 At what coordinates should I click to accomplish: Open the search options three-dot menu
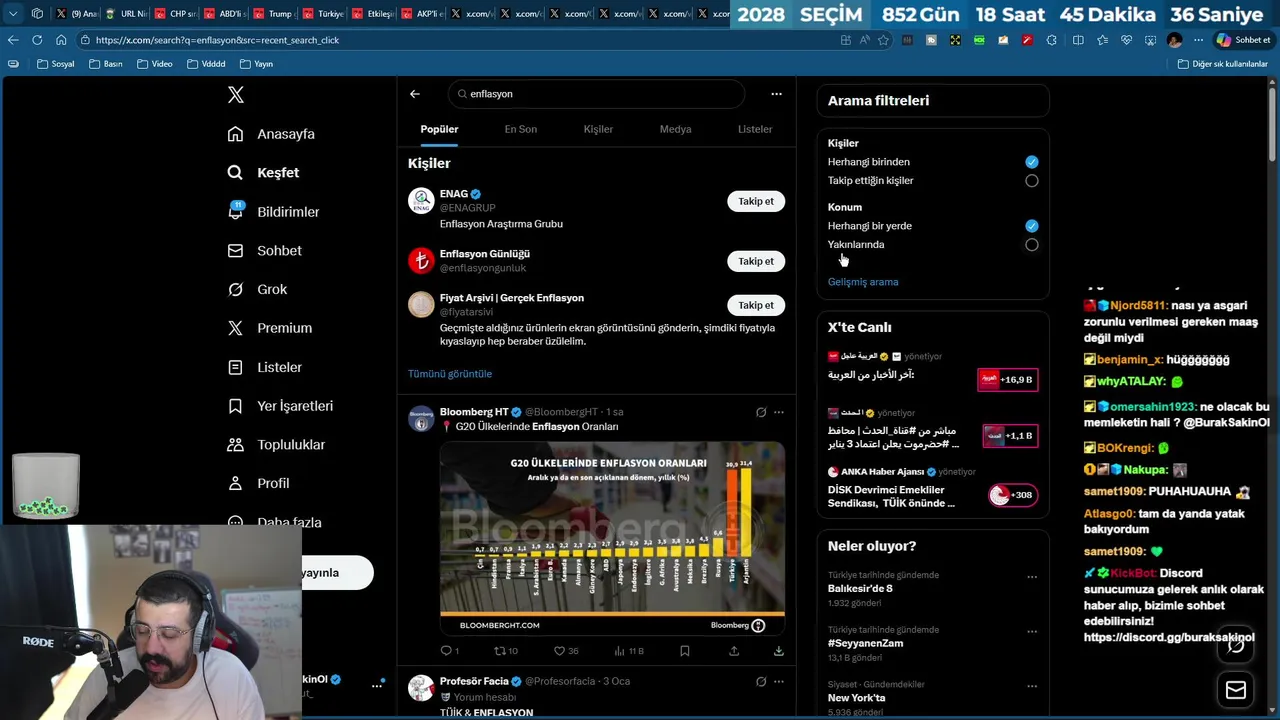coord(776,94)
